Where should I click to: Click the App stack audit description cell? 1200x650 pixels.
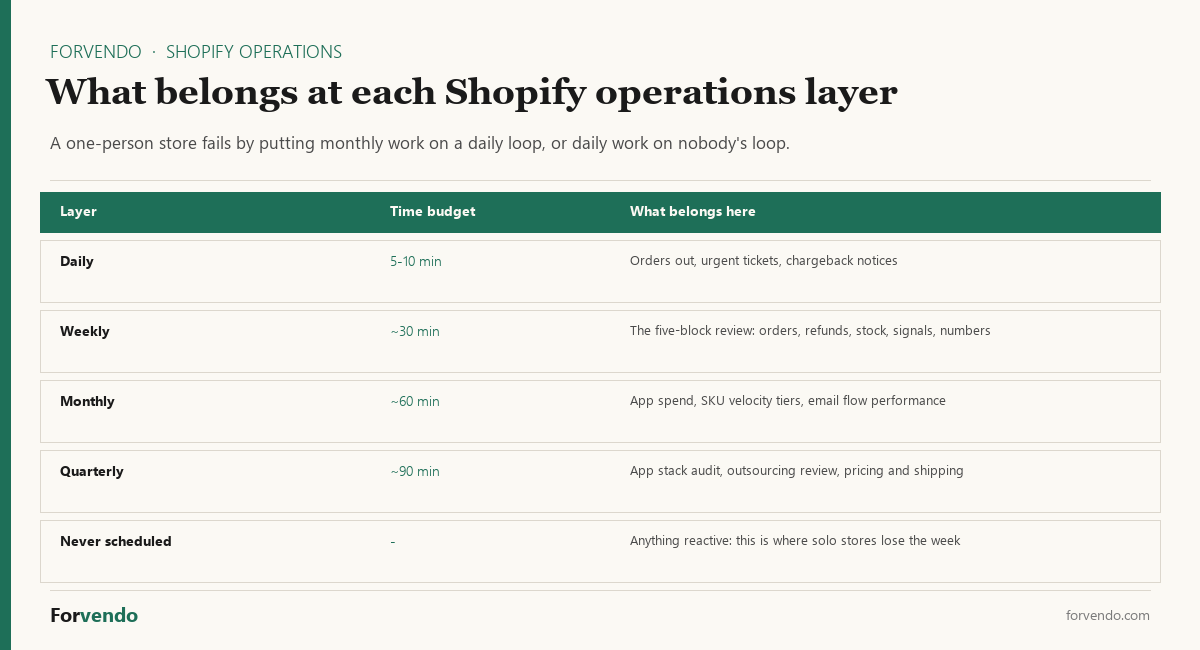click(797, 471)
